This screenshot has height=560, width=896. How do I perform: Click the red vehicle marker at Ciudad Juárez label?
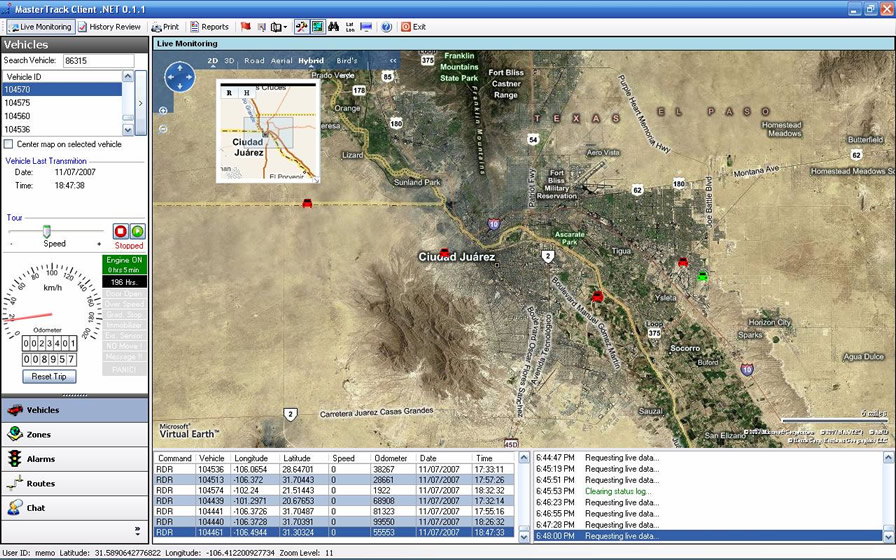coord(445,252)
